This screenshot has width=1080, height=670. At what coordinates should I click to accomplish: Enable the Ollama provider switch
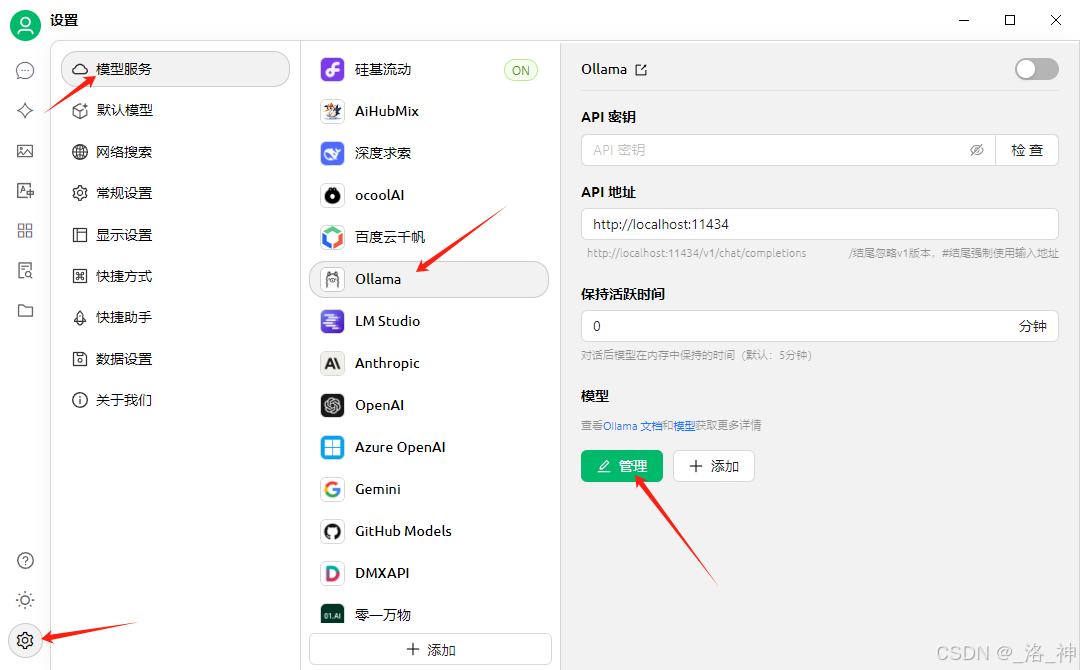point(1037,69)
